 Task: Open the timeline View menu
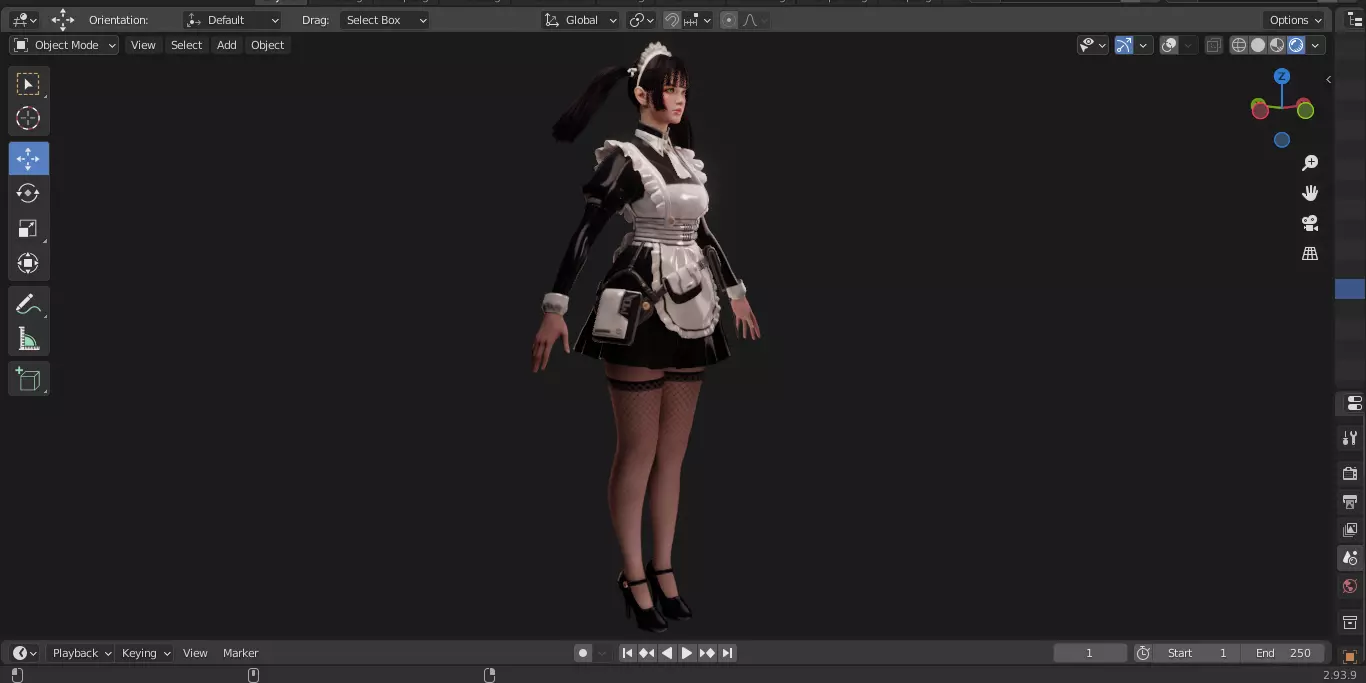coord(195,653)
